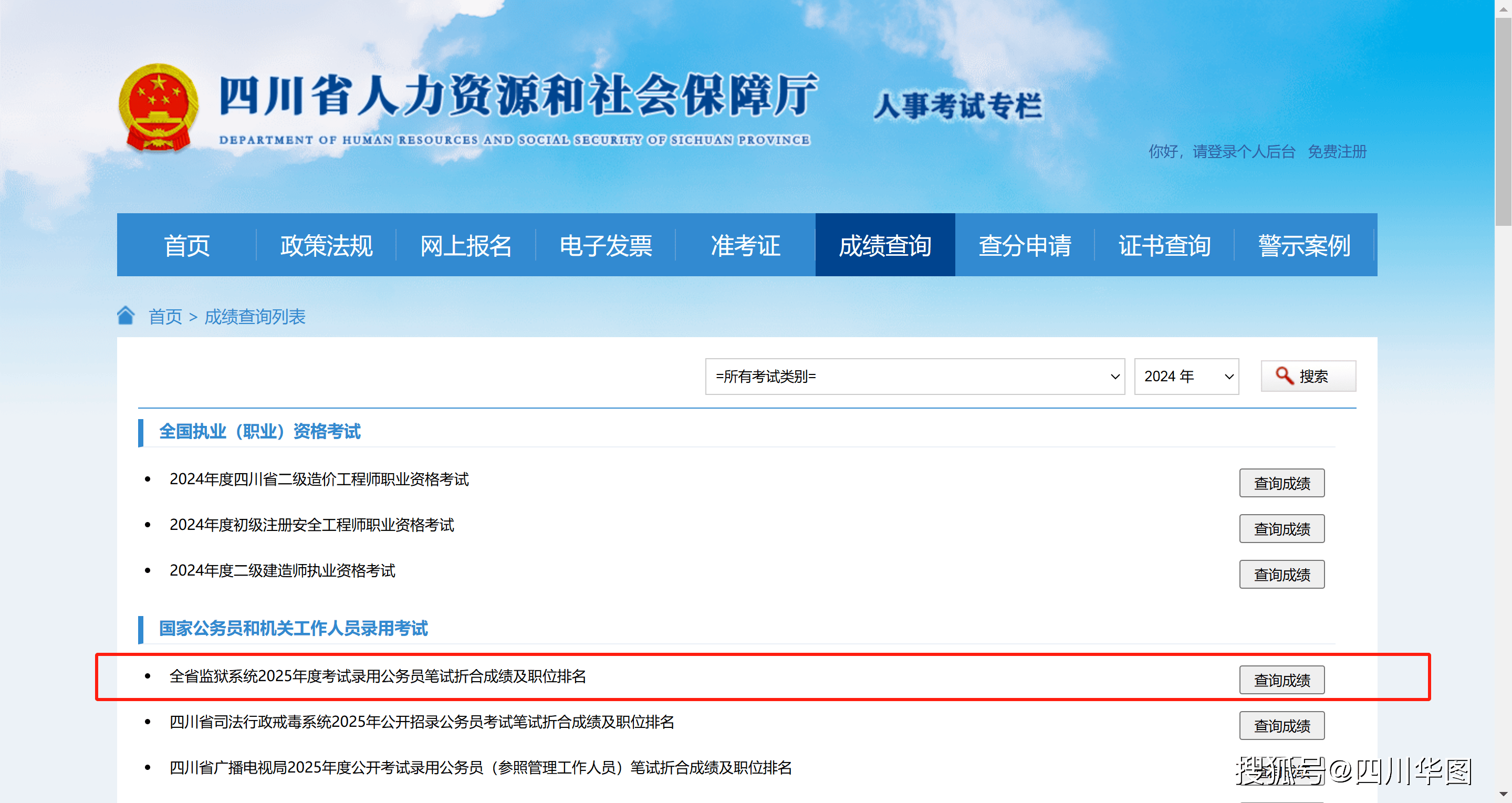
Task: Open the 电子发票 tab
Action: pyautogui.click(x=606, y=245)
